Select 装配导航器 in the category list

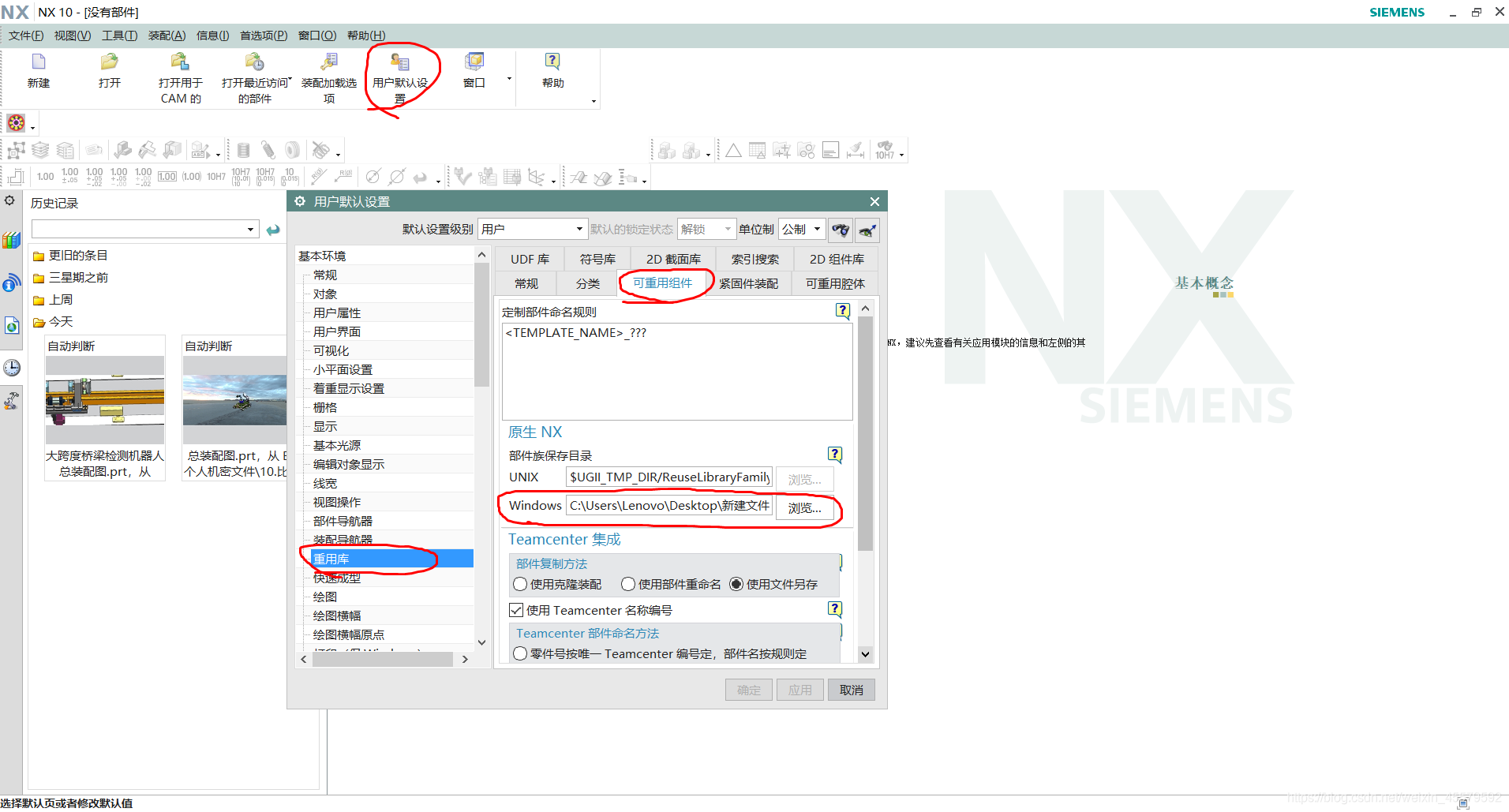[x=343, y=540]
